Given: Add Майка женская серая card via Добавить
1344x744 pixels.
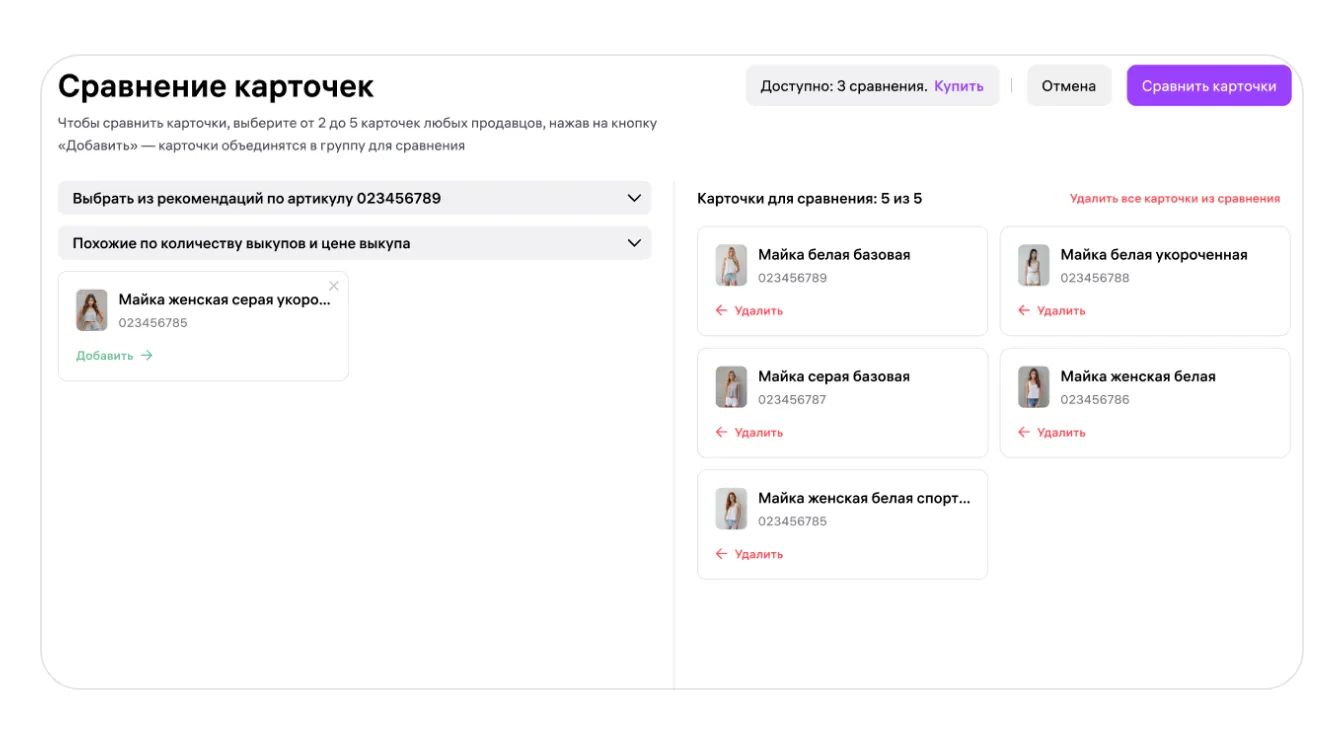Looking at the screenshot, I should click(114, 355).
